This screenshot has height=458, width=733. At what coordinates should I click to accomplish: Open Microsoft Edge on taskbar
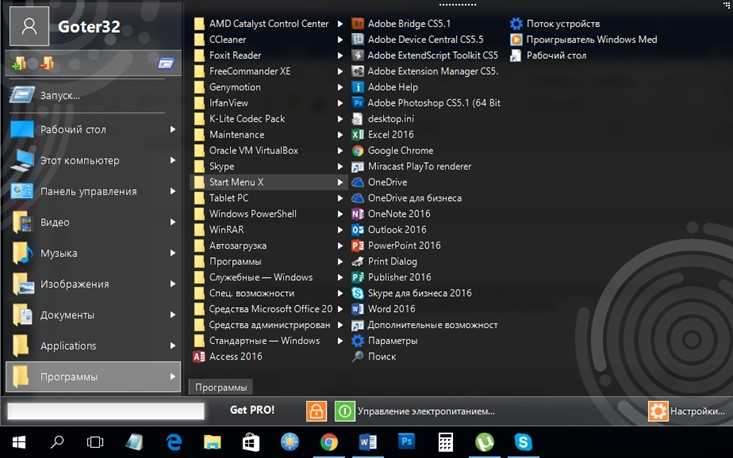pos(173,442)
